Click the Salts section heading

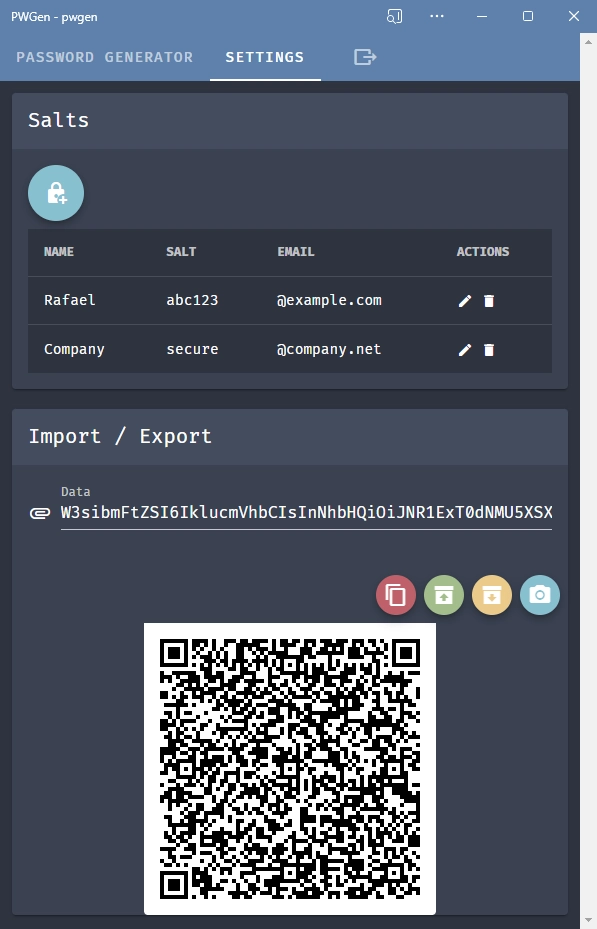pos(59,120)
